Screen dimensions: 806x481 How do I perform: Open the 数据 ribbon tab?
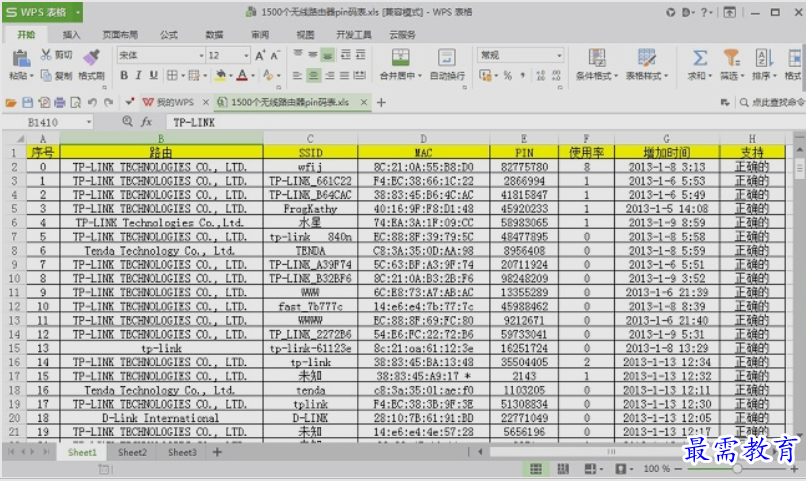point(214,34)
